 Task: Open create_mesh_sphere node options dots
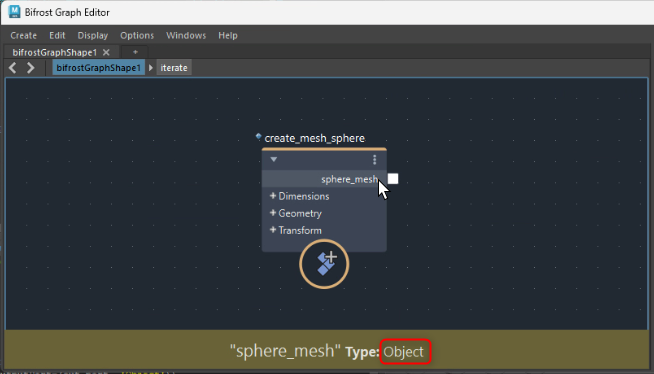[375, 160]
